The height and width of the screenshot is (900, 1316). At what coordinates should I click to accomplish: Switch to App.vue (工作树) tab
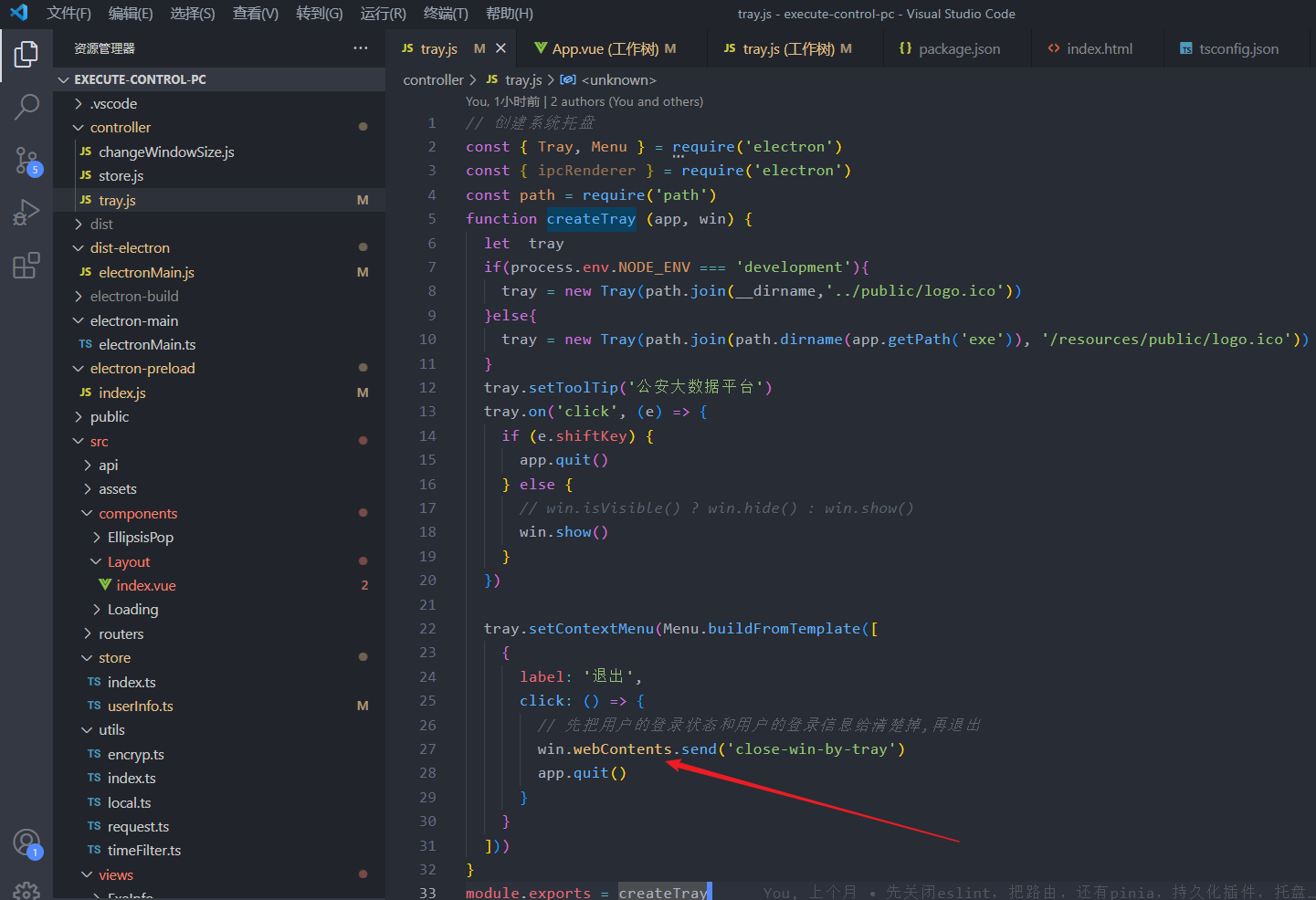[613, 48]
